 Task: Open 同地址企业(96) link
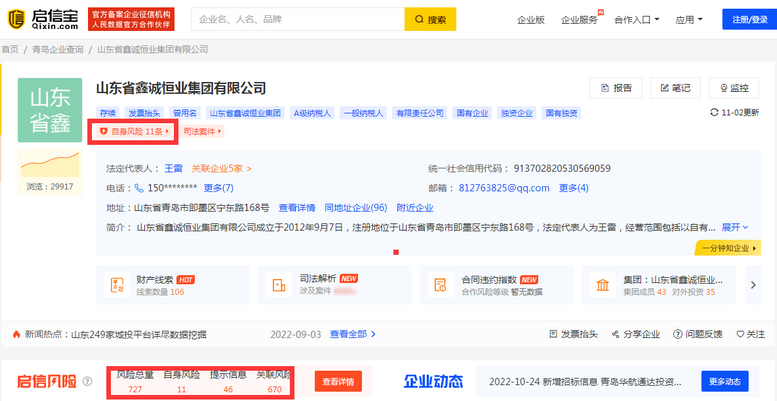[356, 208]
